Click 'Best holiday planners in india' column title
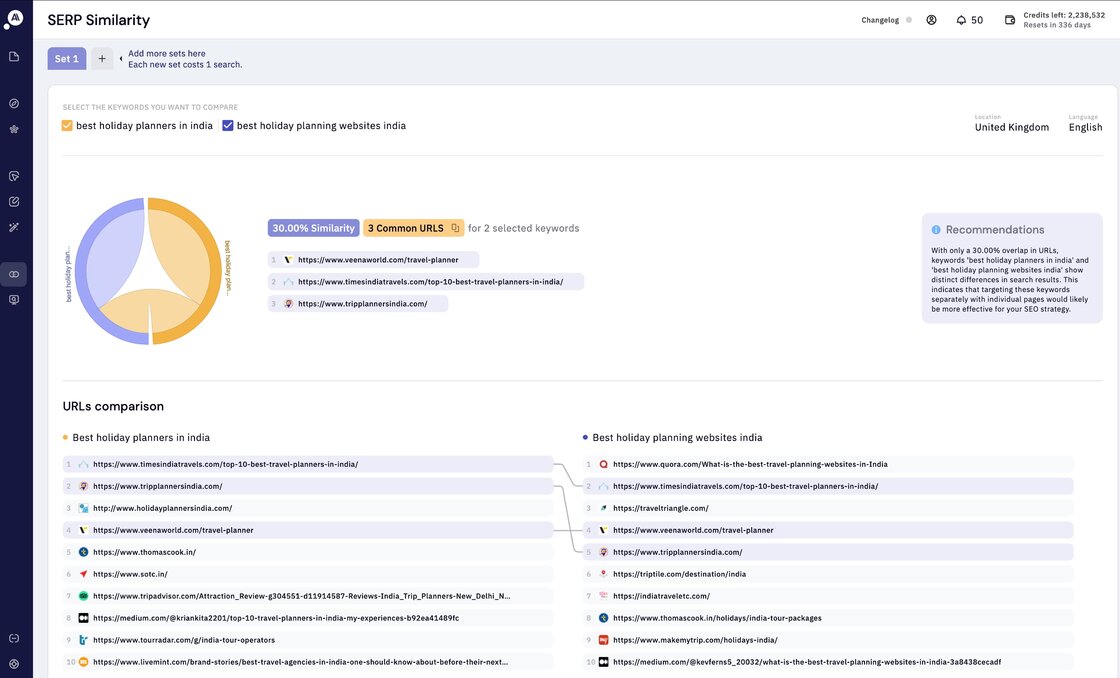 click(141, 438)
